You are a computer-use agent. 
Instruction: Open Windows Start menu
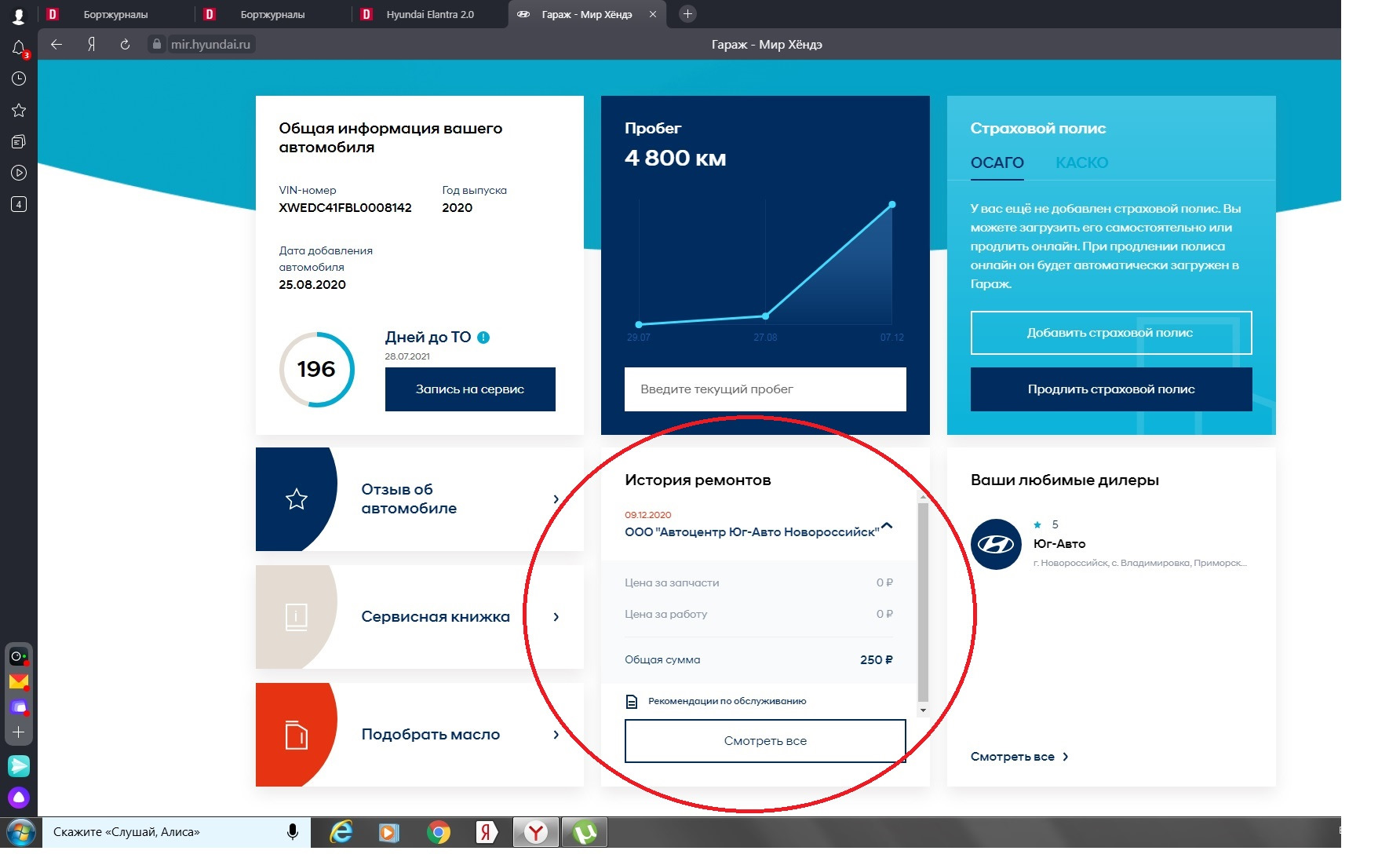click(x=21, y=832)
